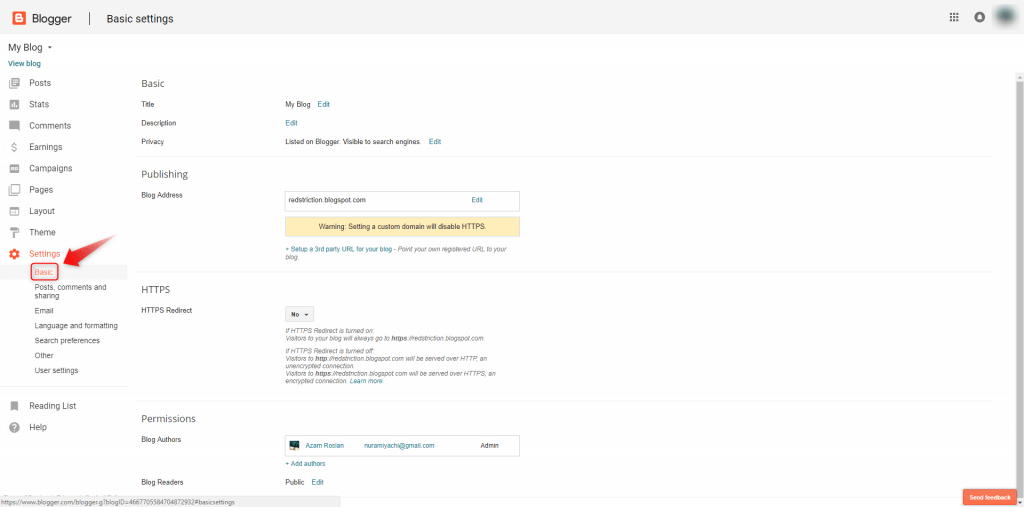Viewport: 1024px width, 507px height.
Task: Click the Pages icon in sidebar
Action: click(14, 190)
